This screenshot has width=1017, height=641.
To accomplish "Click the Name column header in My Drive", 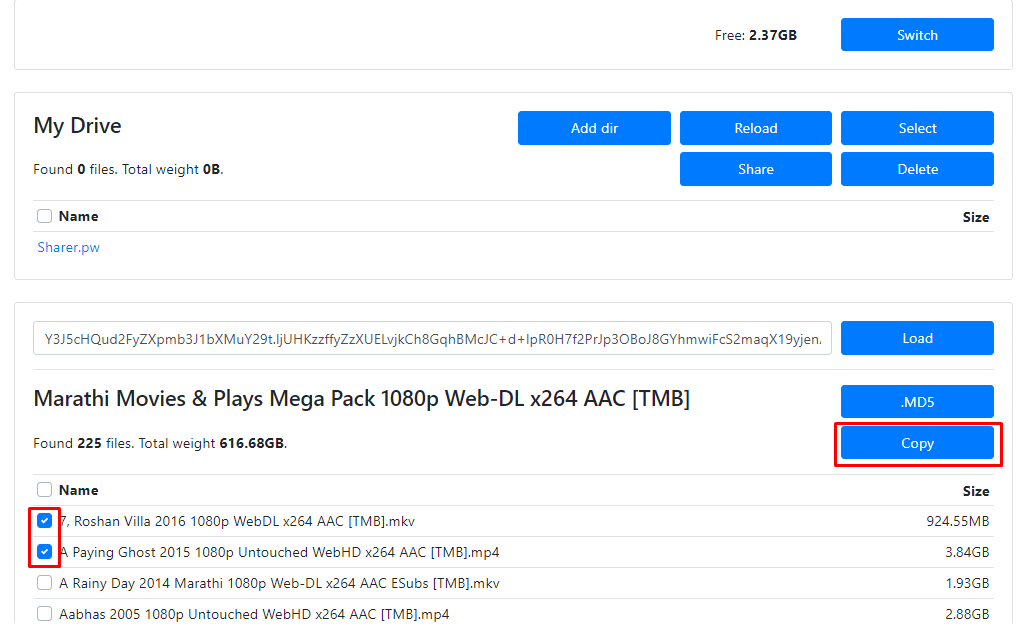I will pos(78,216).
